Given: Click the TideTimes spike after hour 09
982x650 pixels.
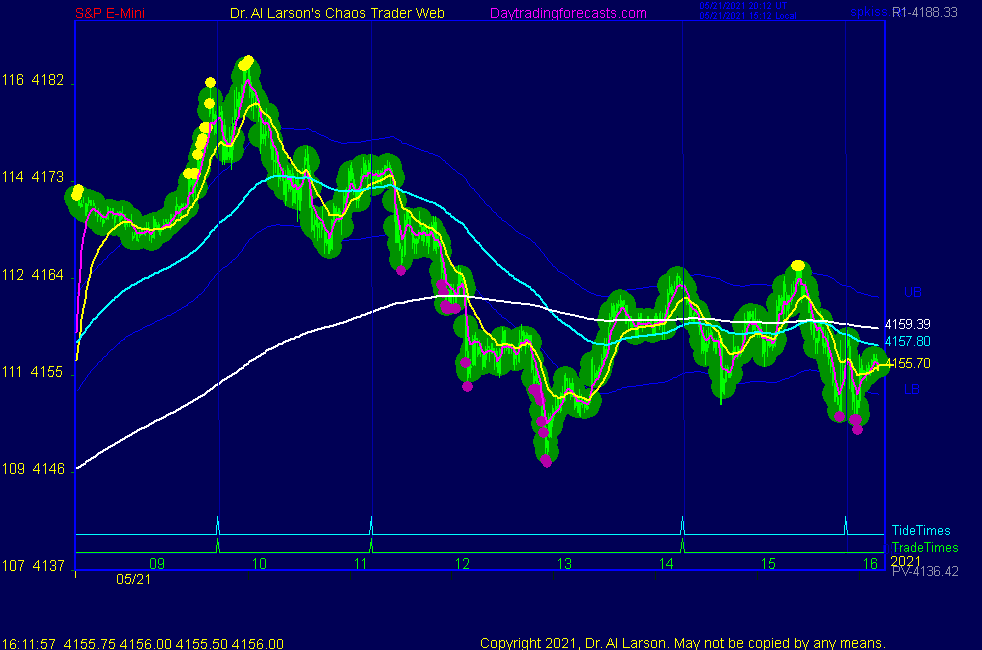Looking at the screenshot, I should 218,525.
